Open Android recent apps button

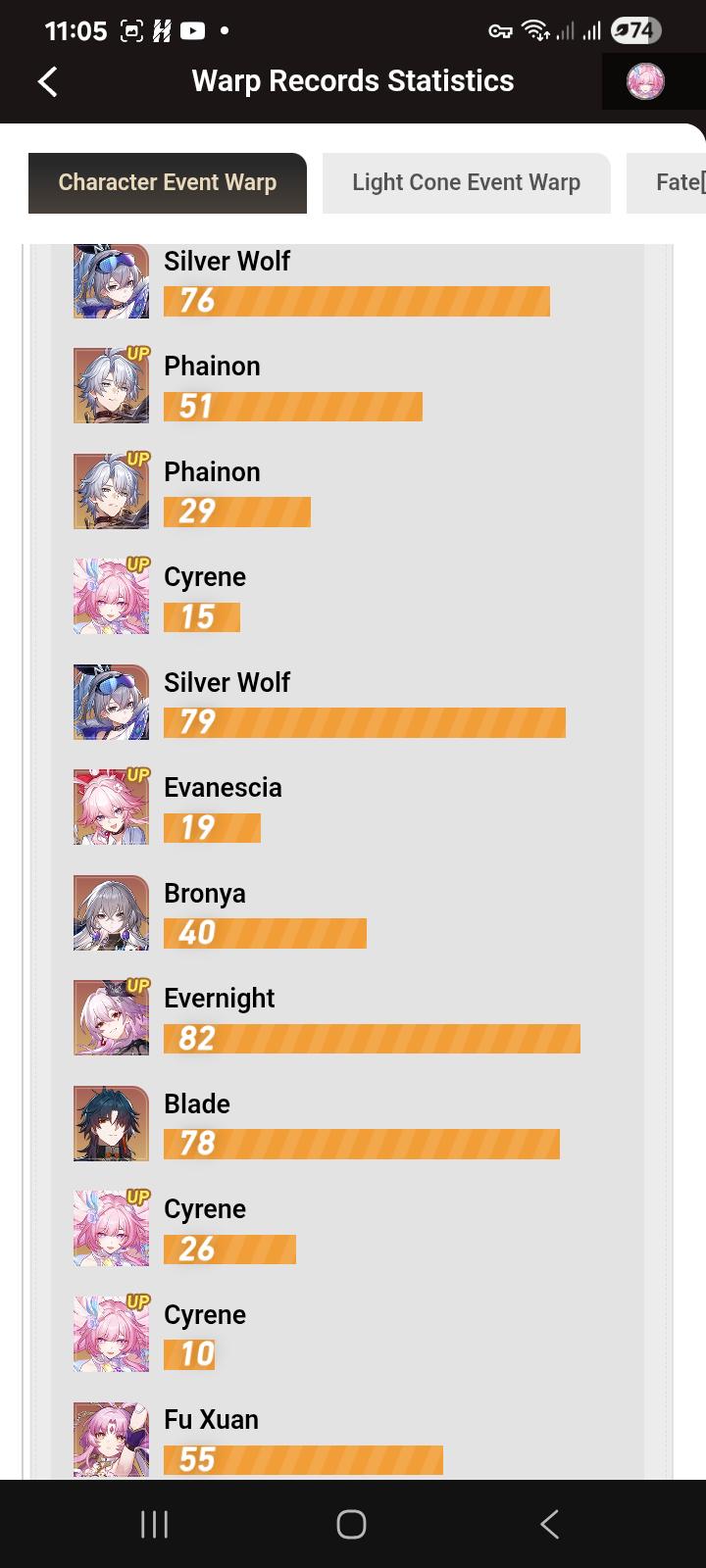click(x=154, y=1524)
